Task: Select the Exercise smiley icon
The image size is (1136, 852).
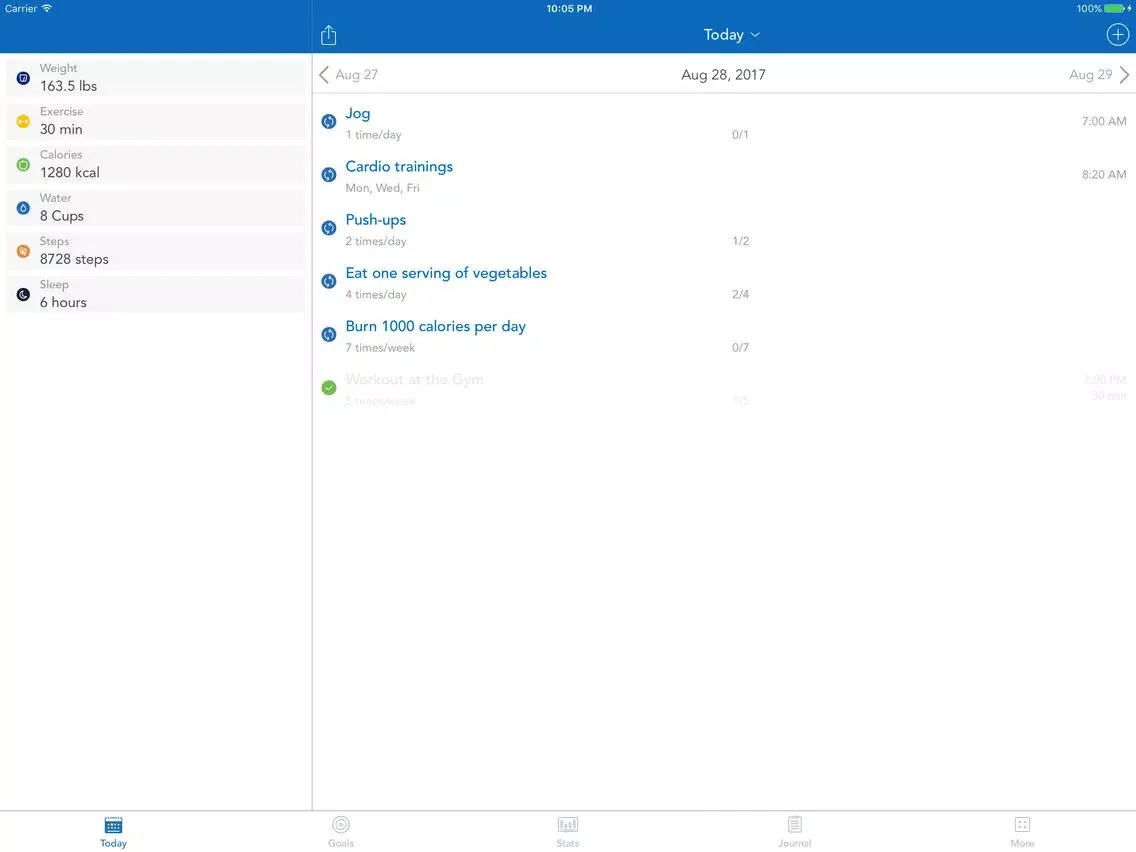Action: tap(22, 120)
